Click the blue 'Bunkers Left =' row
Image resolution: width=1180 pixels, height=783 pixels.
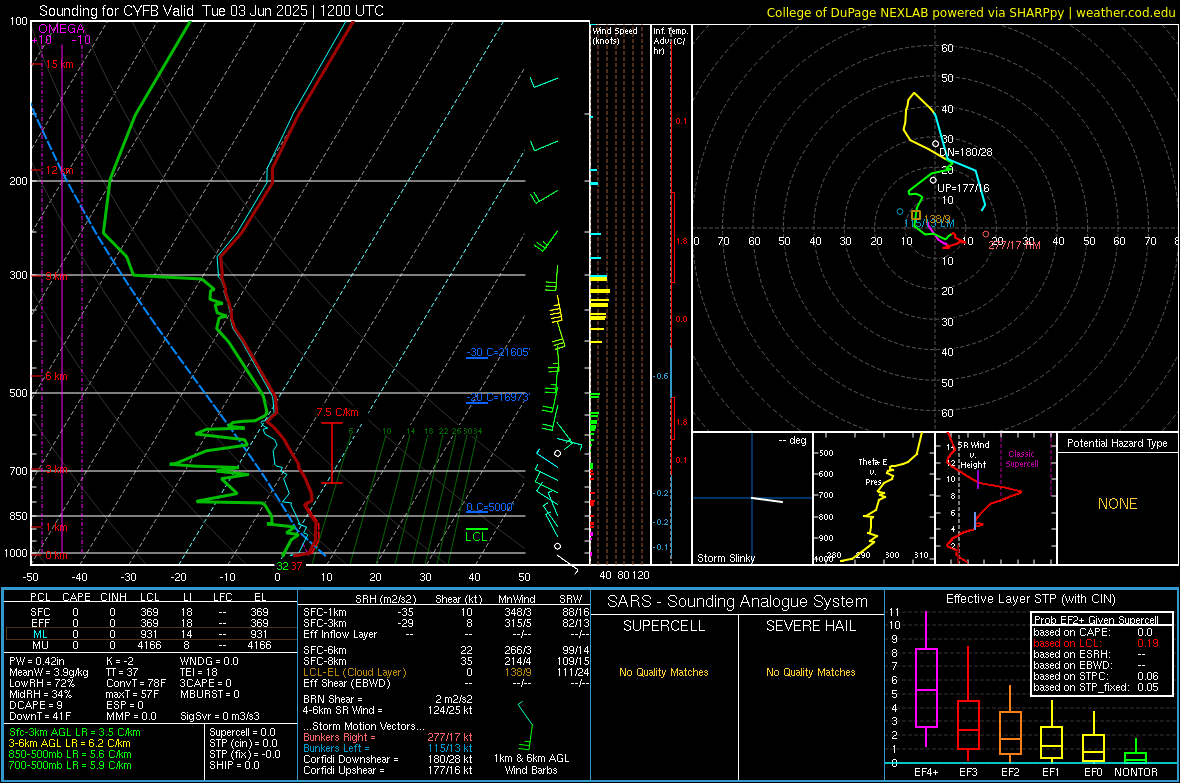coord(388,748)
